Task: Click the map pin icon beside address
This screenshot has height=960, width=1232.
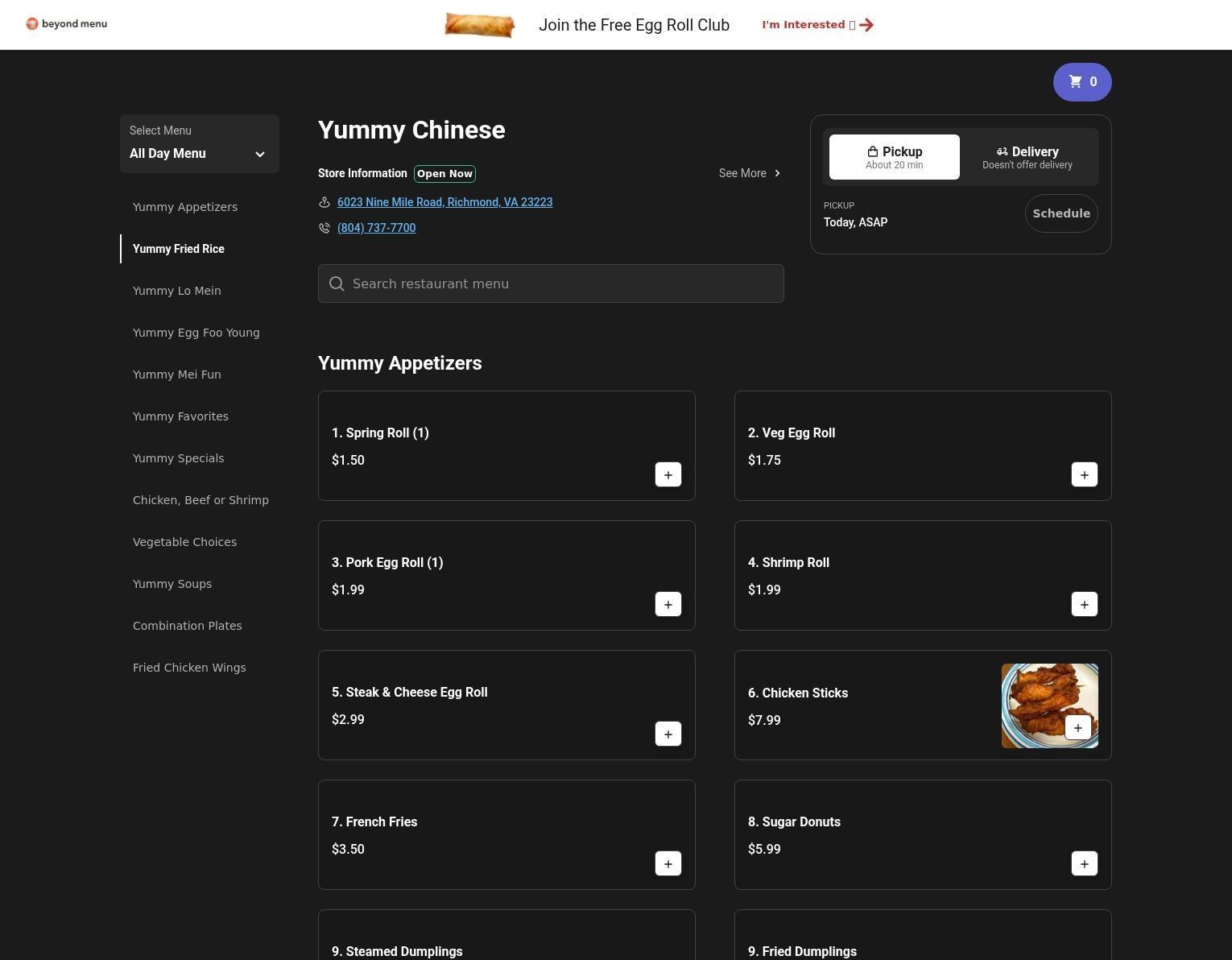Action: 325,202
